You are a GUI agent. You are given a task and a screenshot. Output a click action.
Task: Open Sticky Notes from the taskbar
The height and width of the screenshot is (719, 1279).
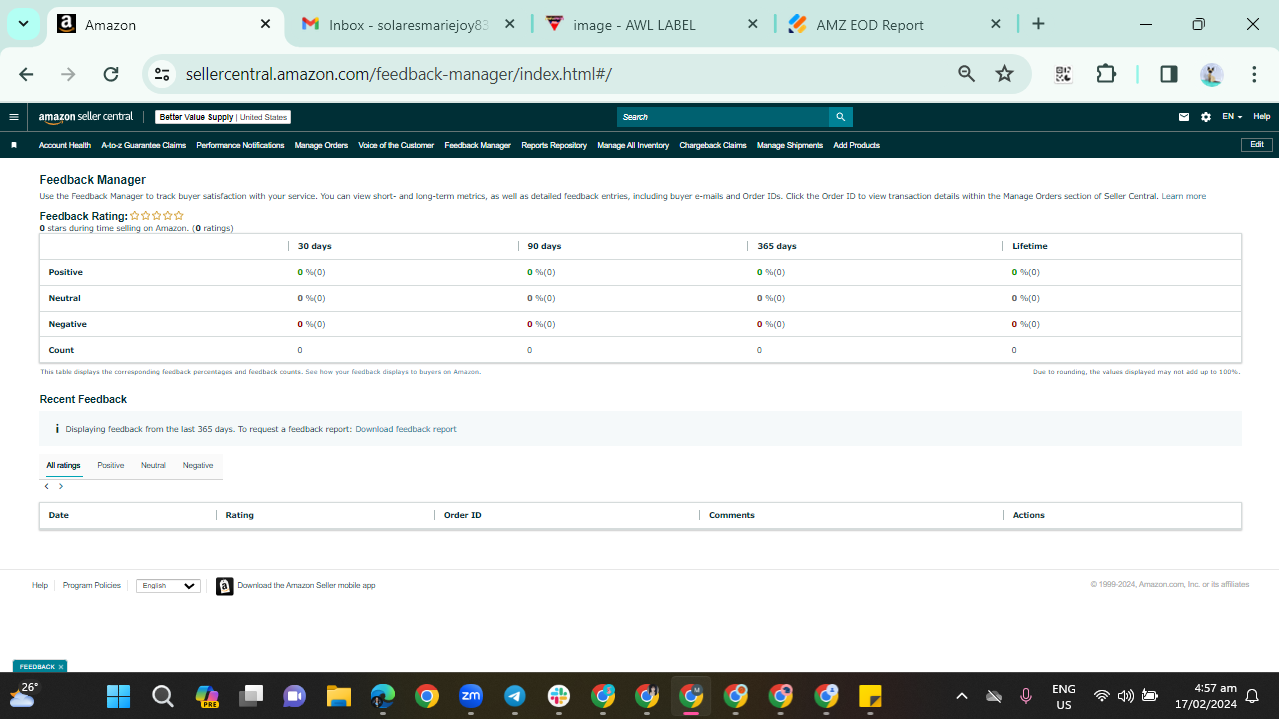point(870,696)
